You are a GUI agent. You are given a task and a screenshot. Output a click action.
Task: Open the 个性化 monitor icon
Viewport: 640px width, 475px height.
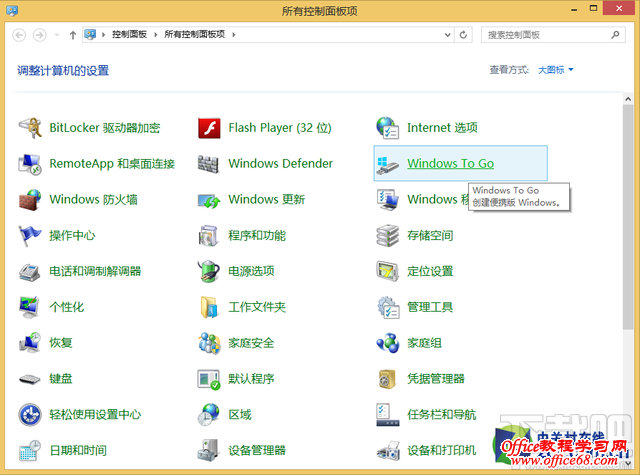coord(29,307)
